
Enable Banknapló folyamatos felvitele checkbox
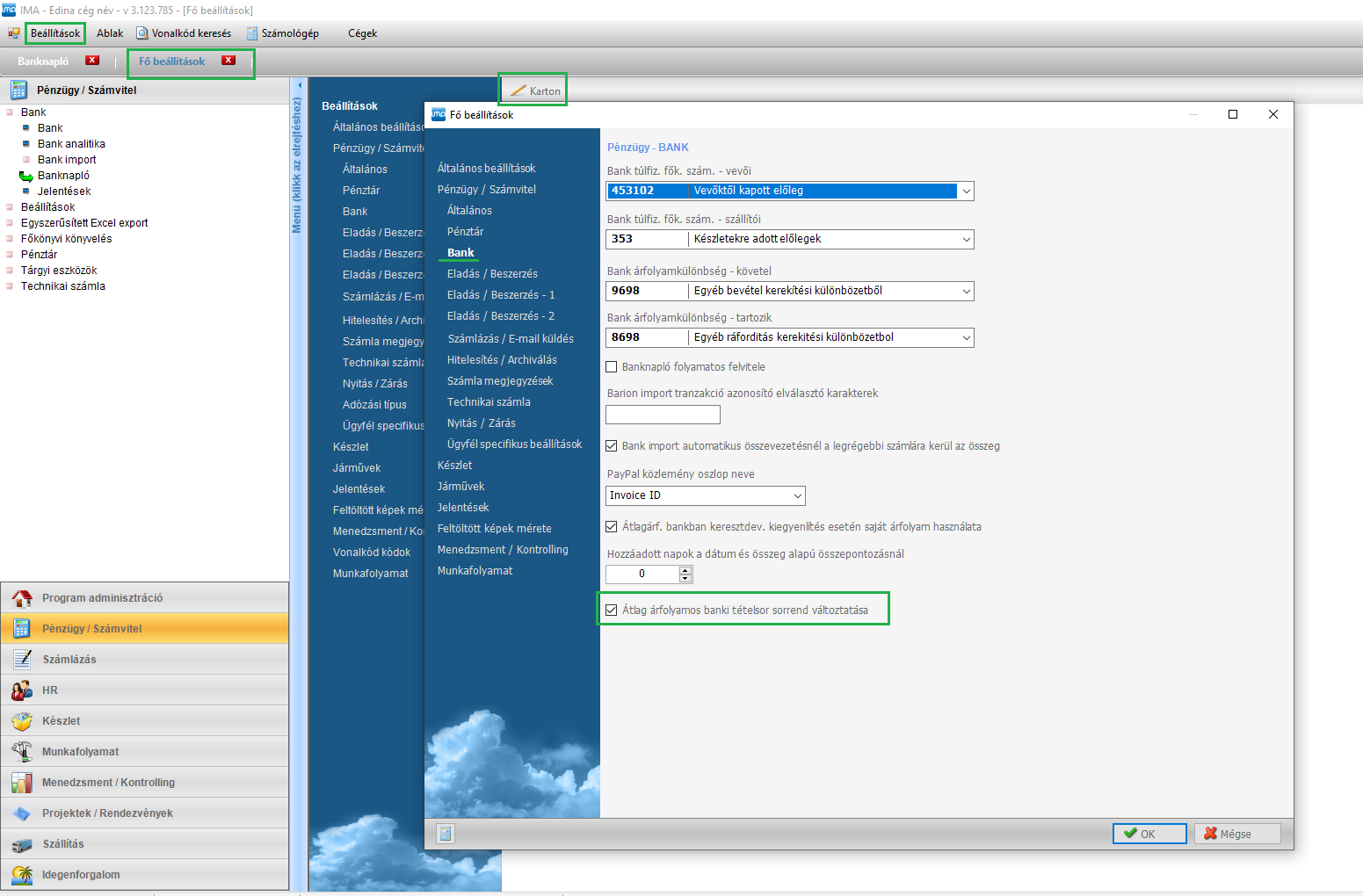pos(612,367)
